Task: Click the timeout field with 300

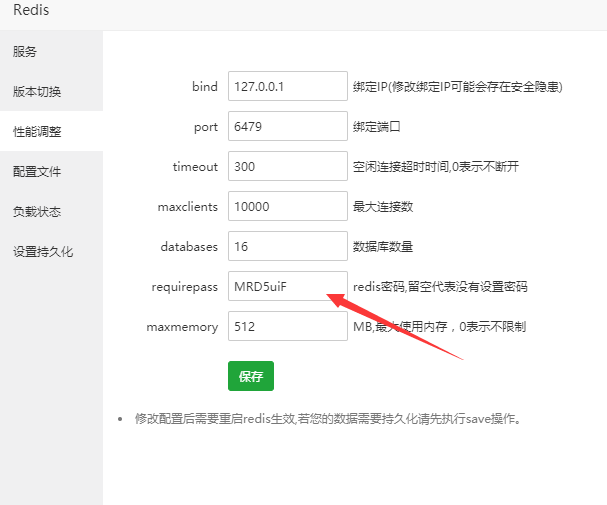Action: pos(288,166)
